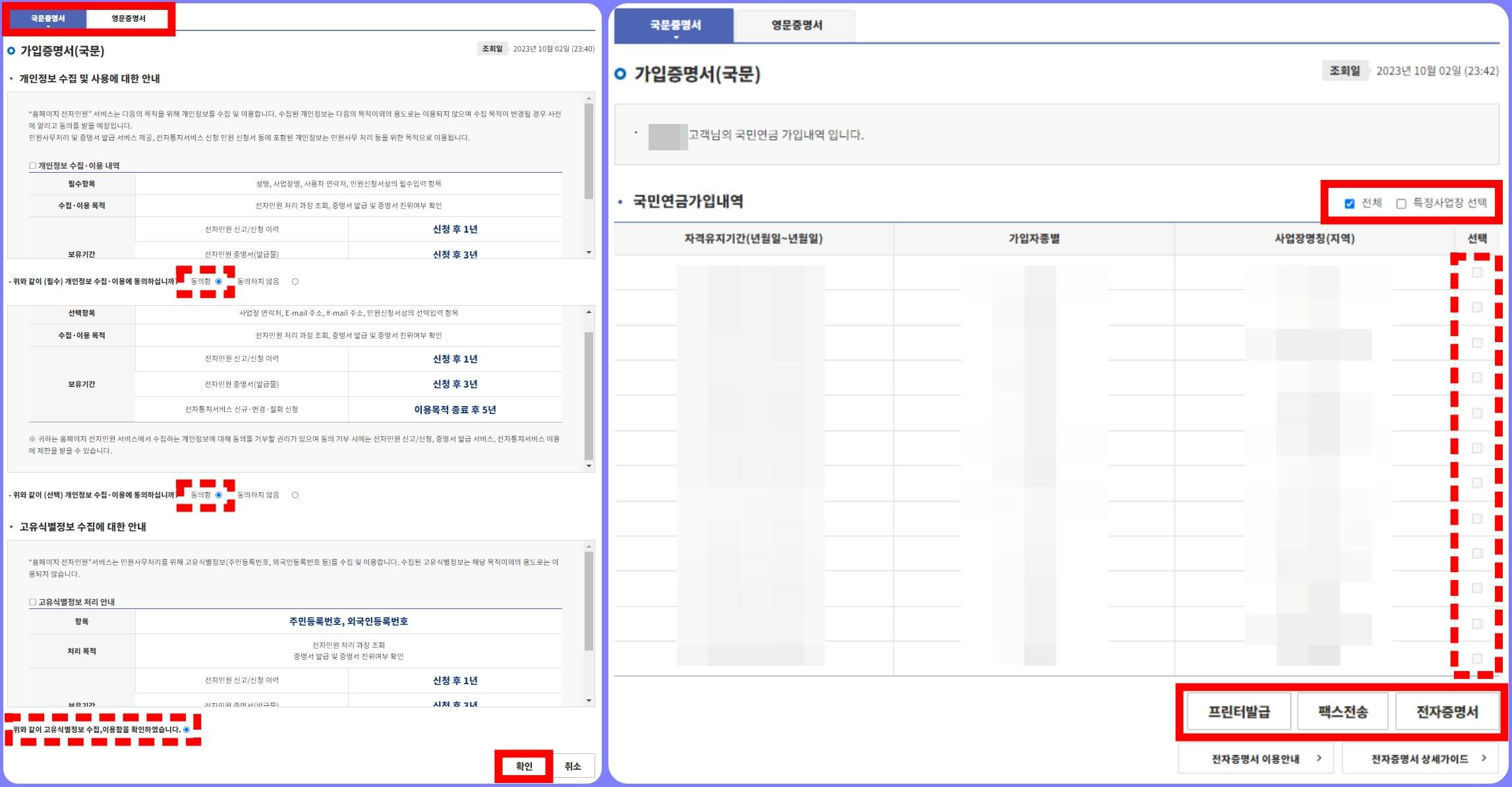Screen dimensions: 1512x787
Task: Open 영문증명서 tab in right panel
Action: (796, 26)
